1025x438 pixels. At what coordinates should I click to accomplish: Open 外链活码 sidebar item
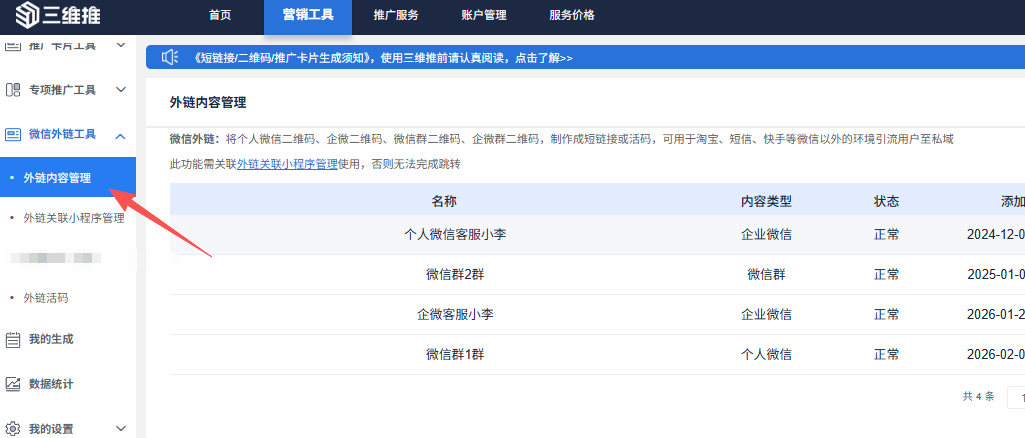click(x=46, y=298)
